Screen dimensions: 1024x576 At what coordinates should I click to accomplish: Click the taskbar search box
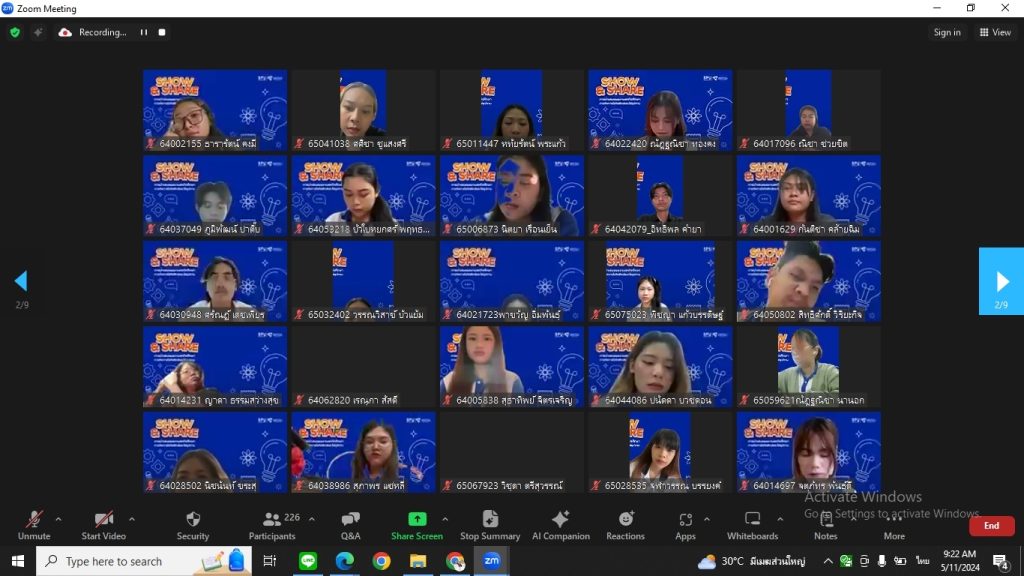click(143, 561)
